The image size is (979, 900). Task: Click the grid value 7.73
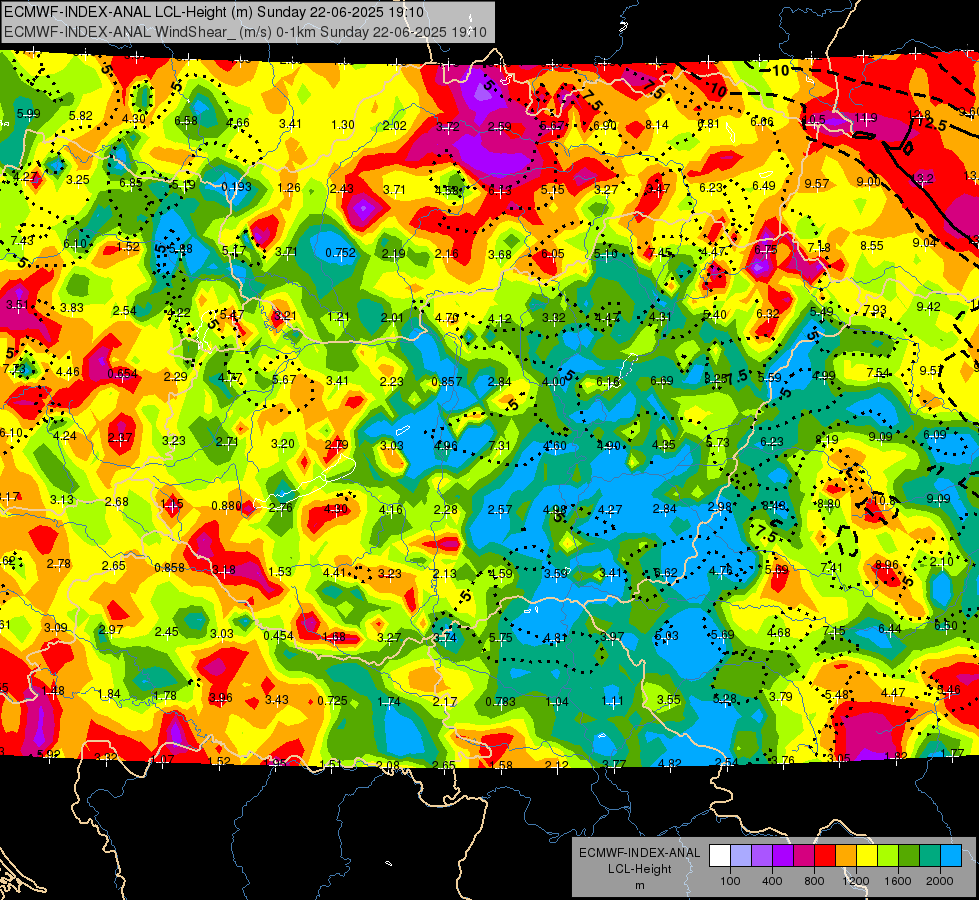point(14,368)
